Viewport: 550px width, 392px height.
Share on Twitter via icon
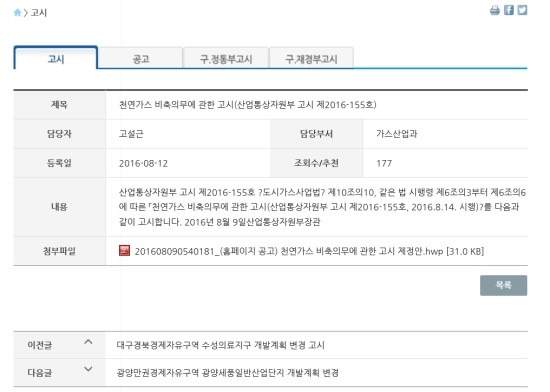[522, 10]
